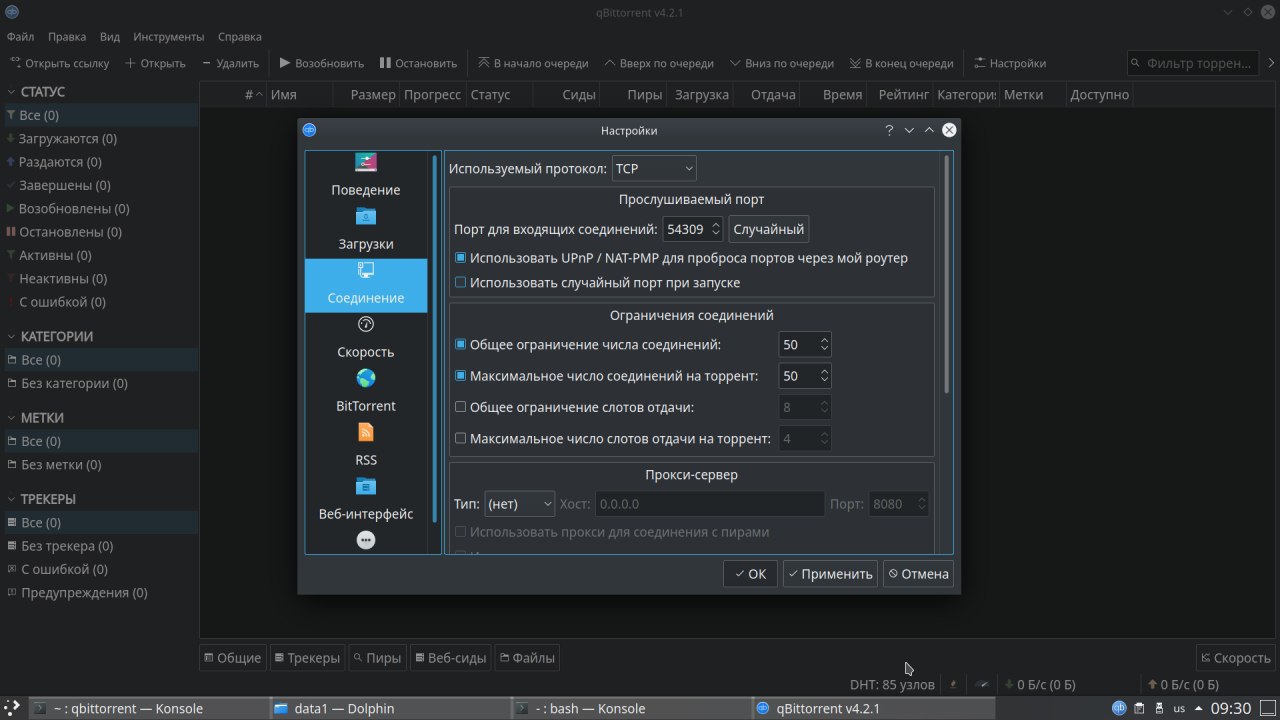Toggle UPnP / NAT-PMP port forwarding checkbox
This screenshot has width=1280, height=720.
point(461,258)
